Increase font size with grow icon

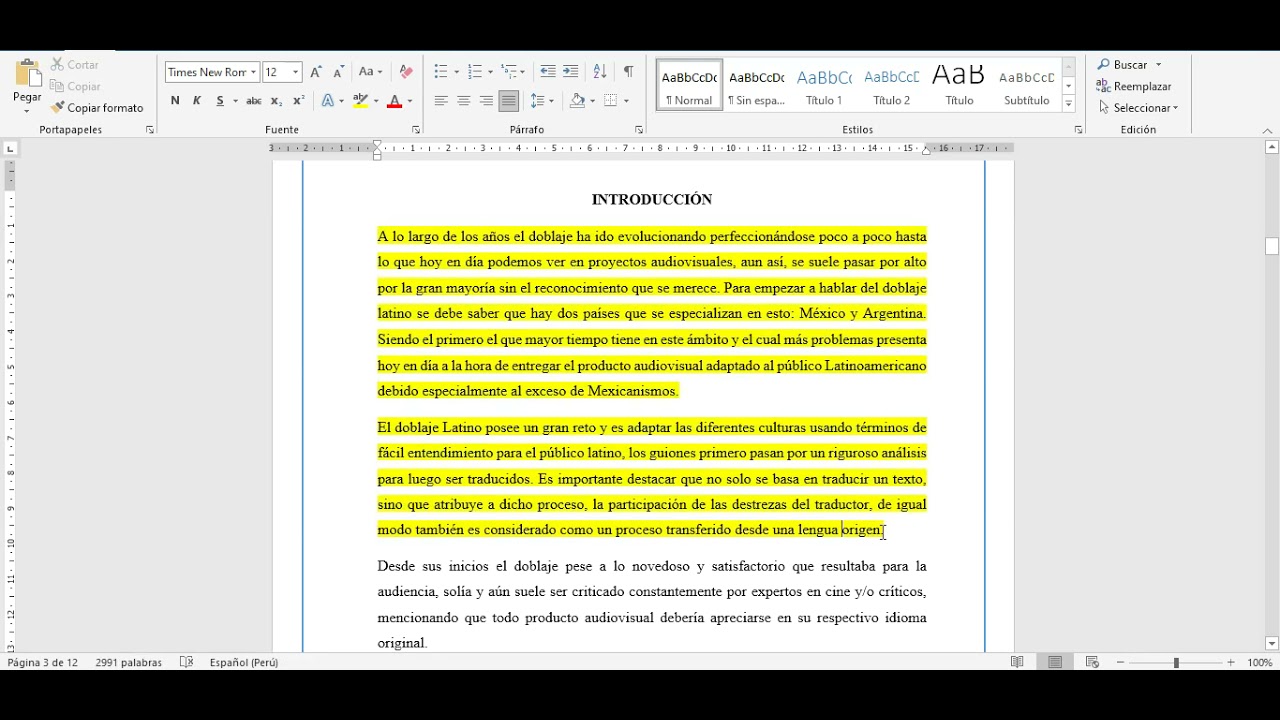coord(316,72)
